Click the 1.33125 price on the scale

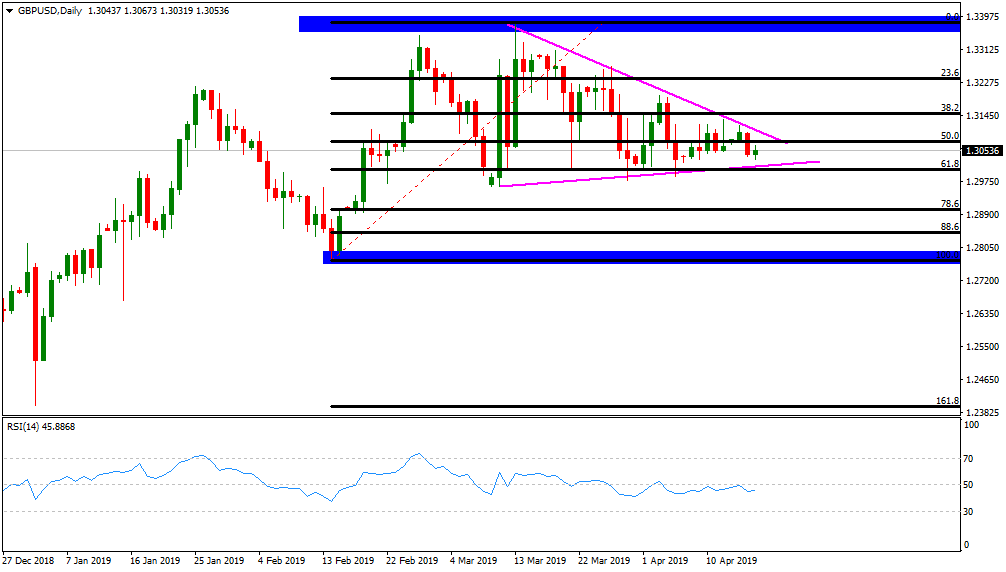(x=982, y=50)
